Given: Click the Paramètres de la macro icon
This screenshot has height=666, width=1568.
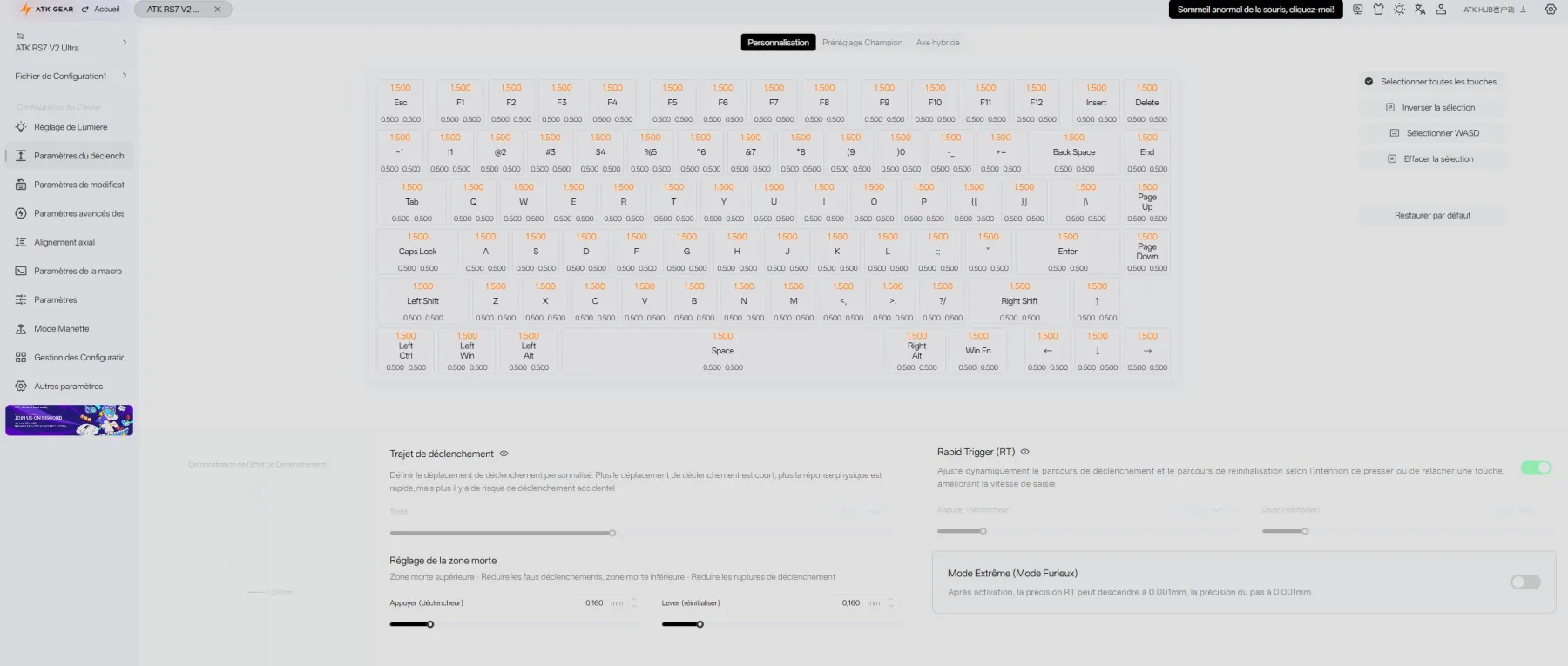Looking at the screenshot, I should tap(21, 271).
